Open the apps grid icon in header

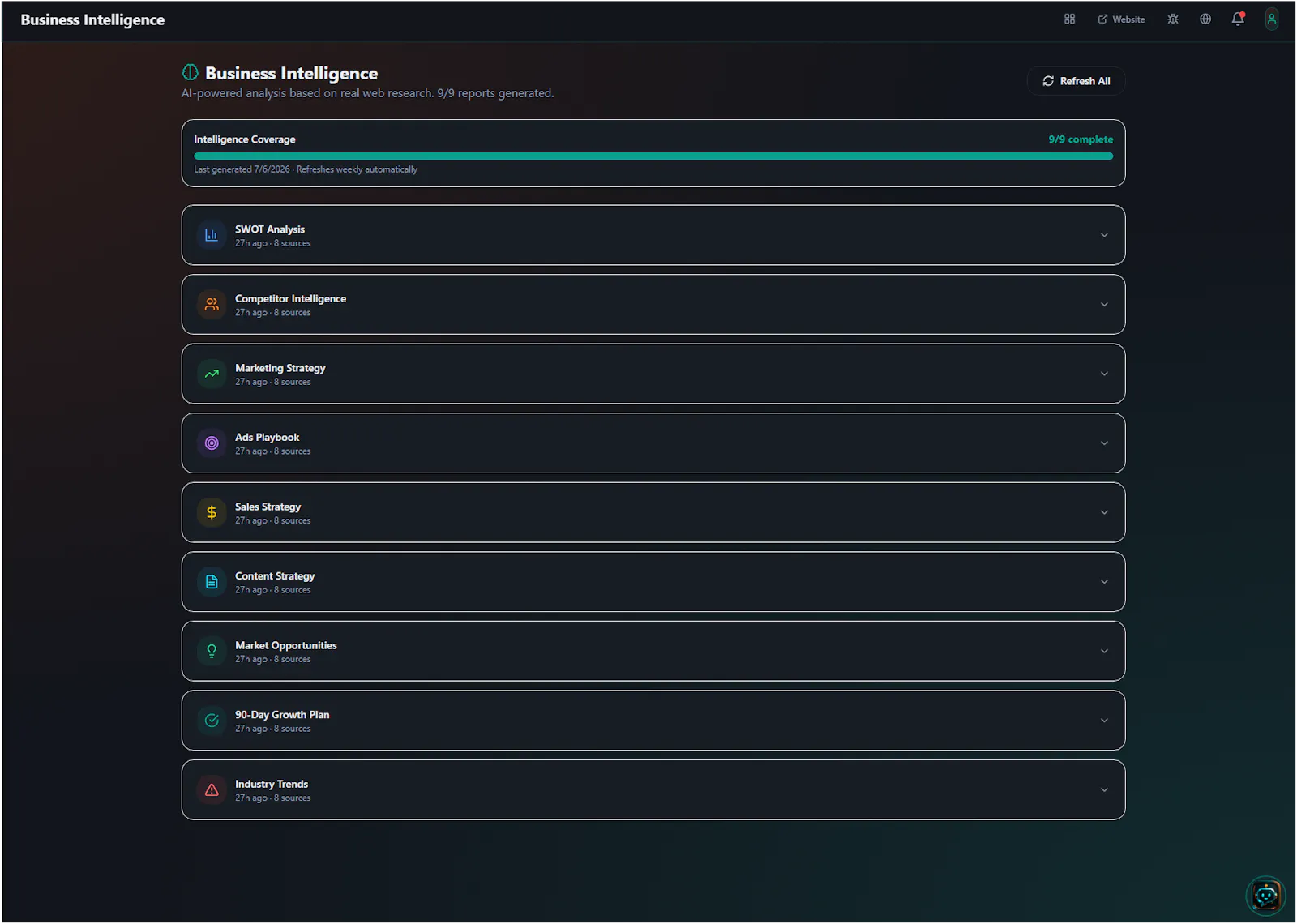click(1069, 19)
